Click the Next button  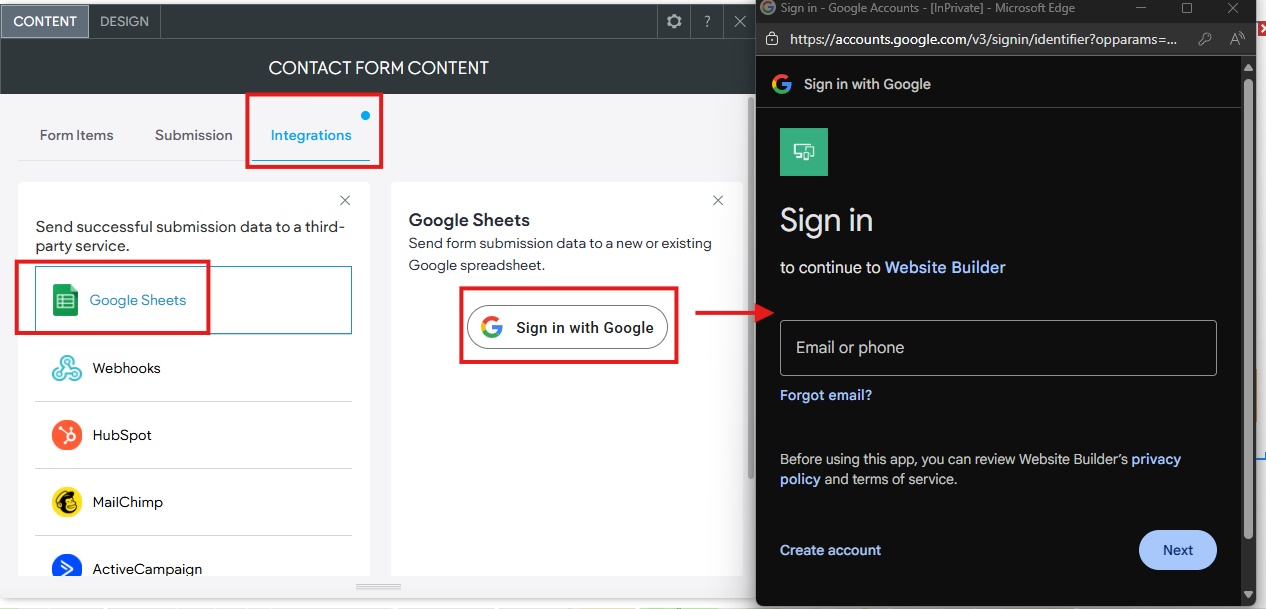tap(1178, 550)
